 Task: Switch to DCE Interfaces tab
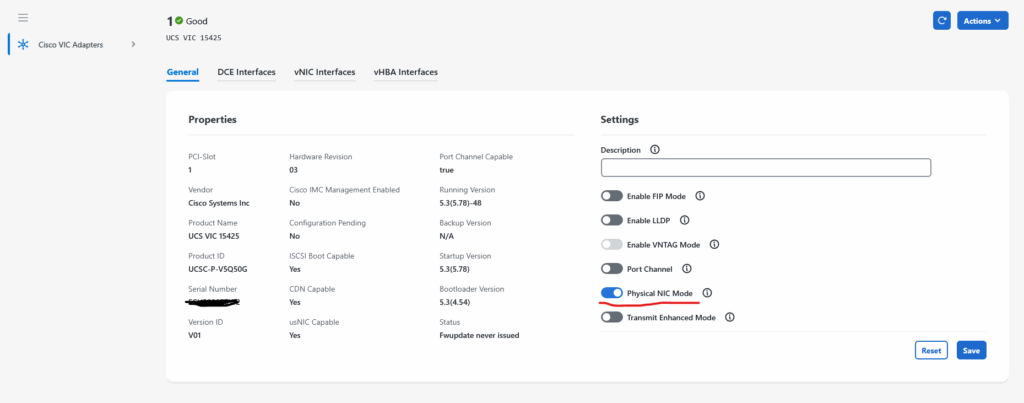click(246, 72)
